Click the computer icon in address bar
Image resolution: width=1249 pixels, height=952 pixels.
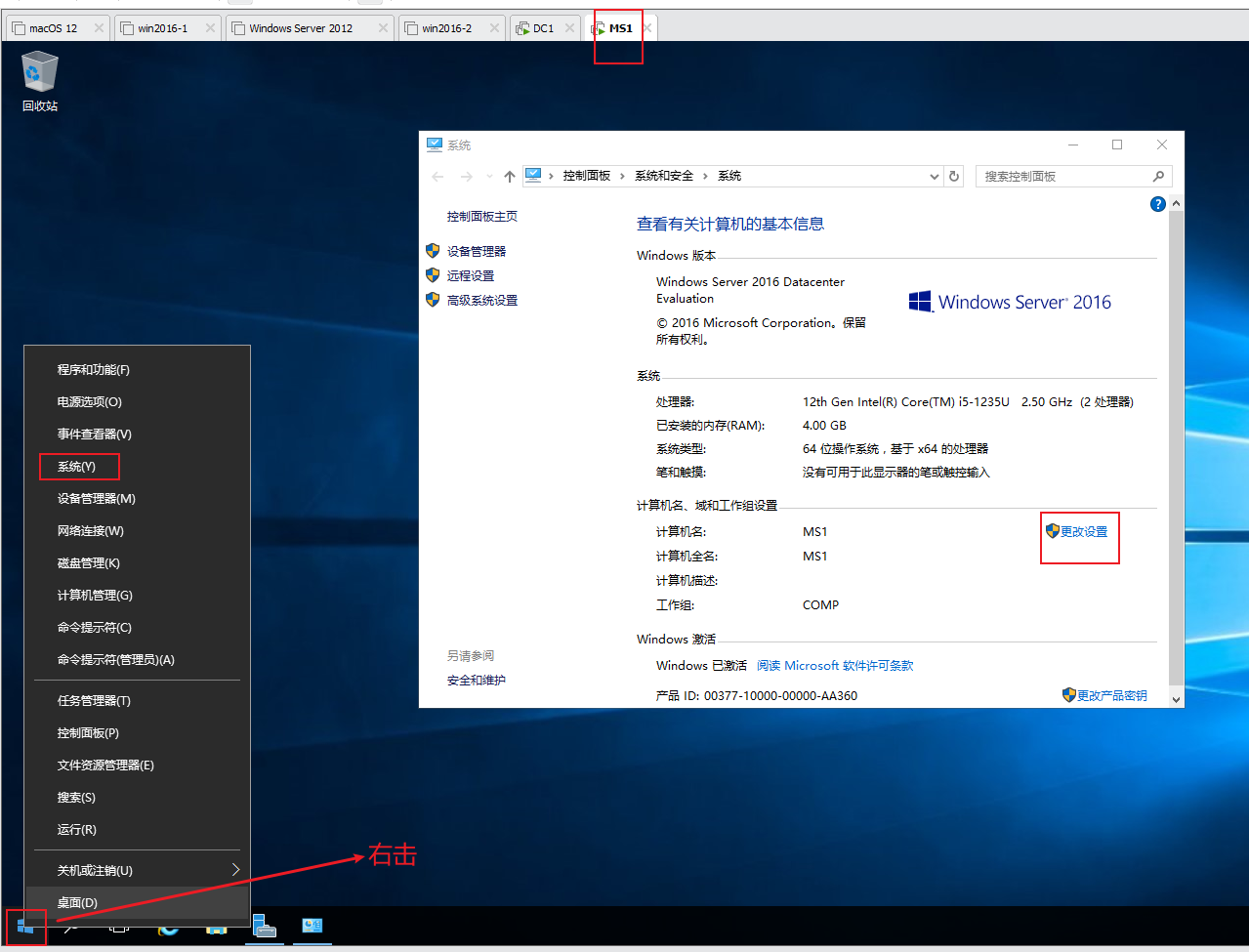pyautogui.click(x=533, y=176)
